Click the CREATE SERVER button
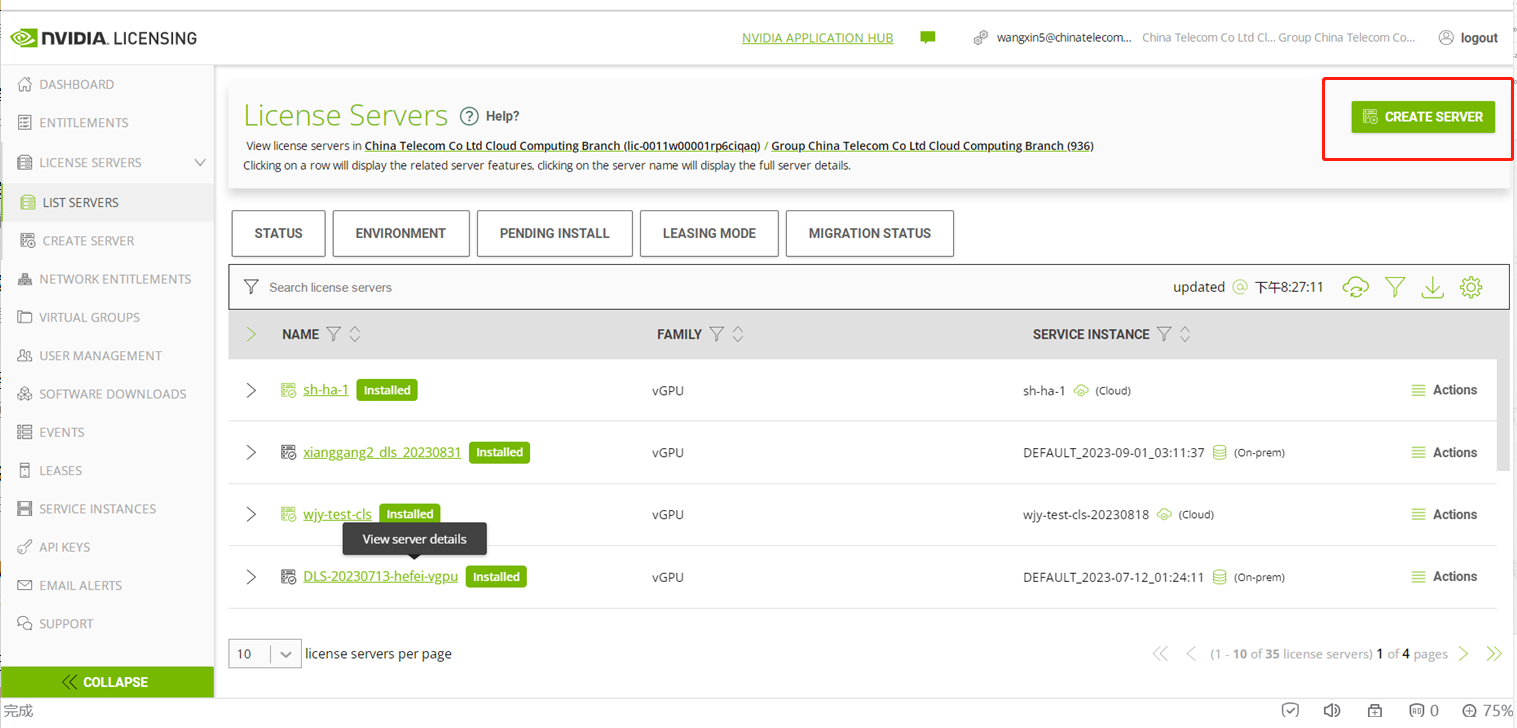The height and width of the screenshot is (728, 1517). pos(1423,117)
